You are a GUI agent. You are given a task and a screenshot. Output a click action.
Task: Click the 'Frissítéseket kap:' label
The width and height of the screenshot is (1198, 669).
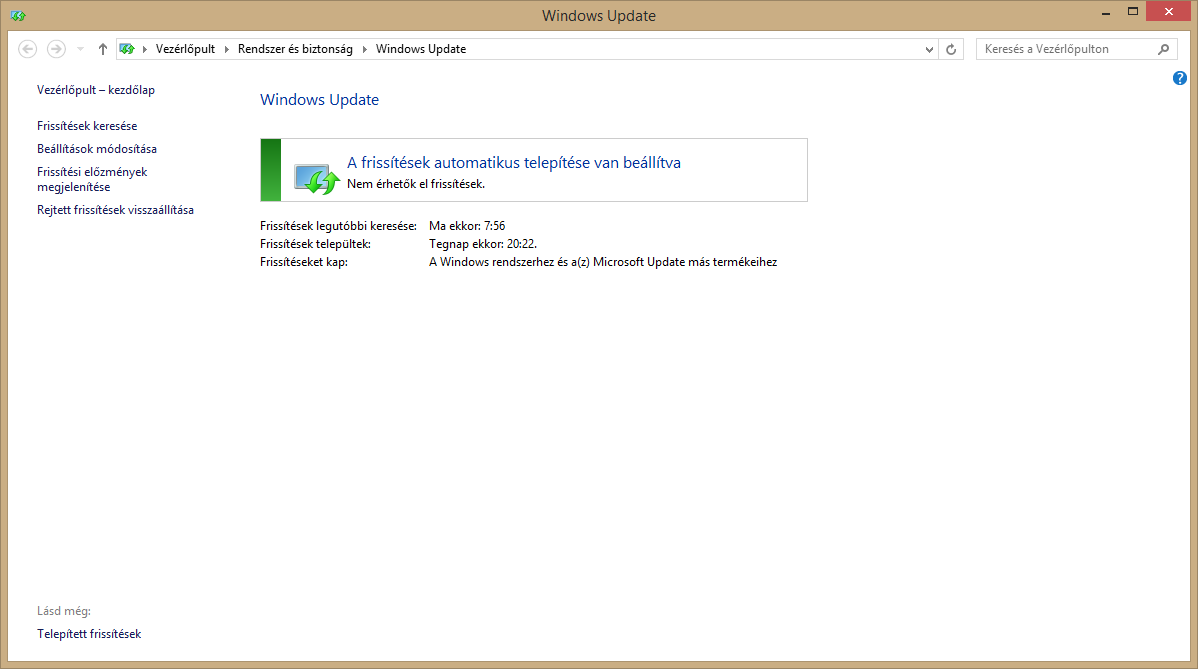click(304, 262)
